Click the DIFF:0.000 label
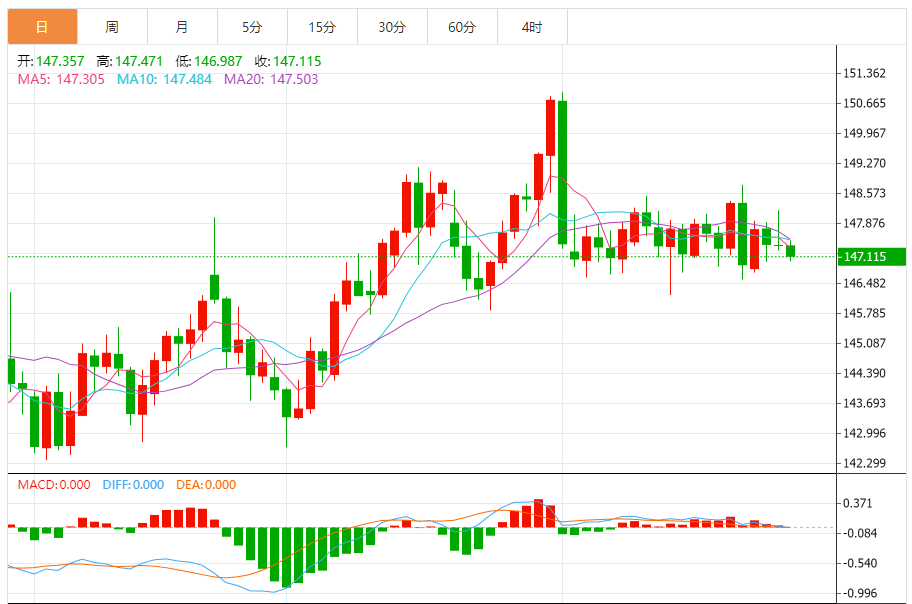 [x=133, y=485]
